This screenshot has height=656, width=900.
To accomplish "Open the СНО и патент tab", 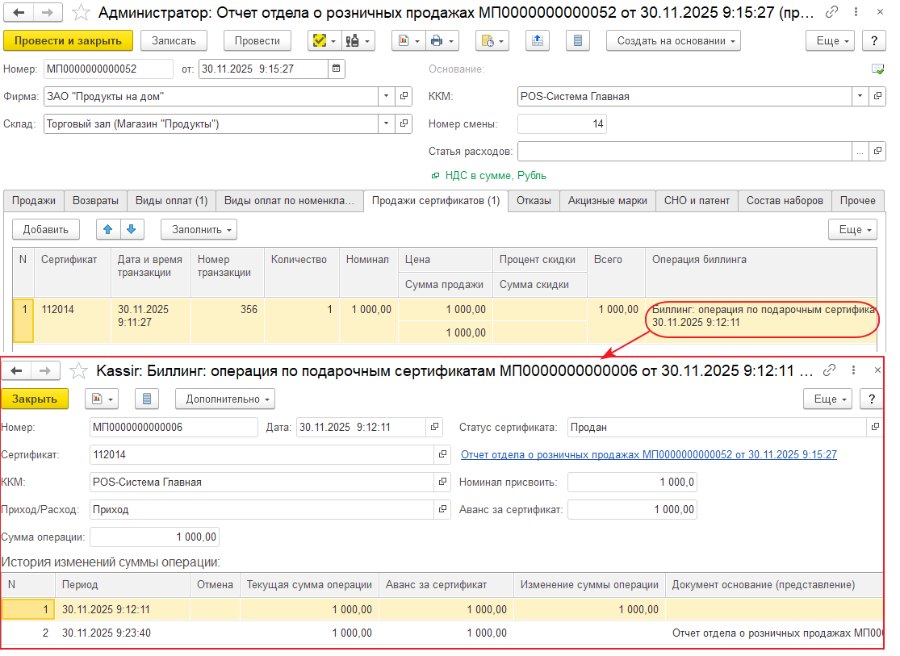I will pos(697,200).
